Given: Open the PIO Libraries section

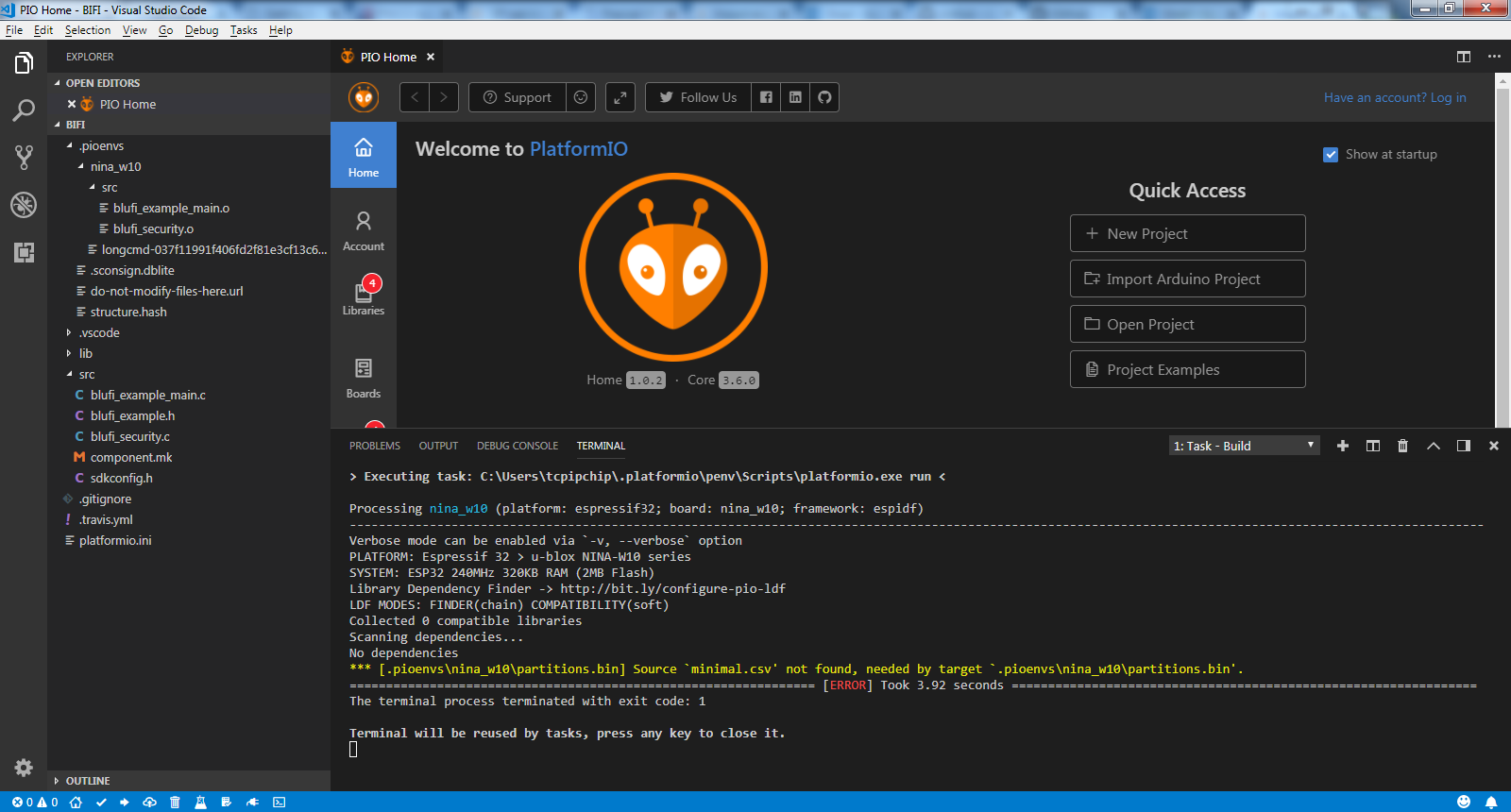Looking at the screenshot, I should tap(364, 296).
